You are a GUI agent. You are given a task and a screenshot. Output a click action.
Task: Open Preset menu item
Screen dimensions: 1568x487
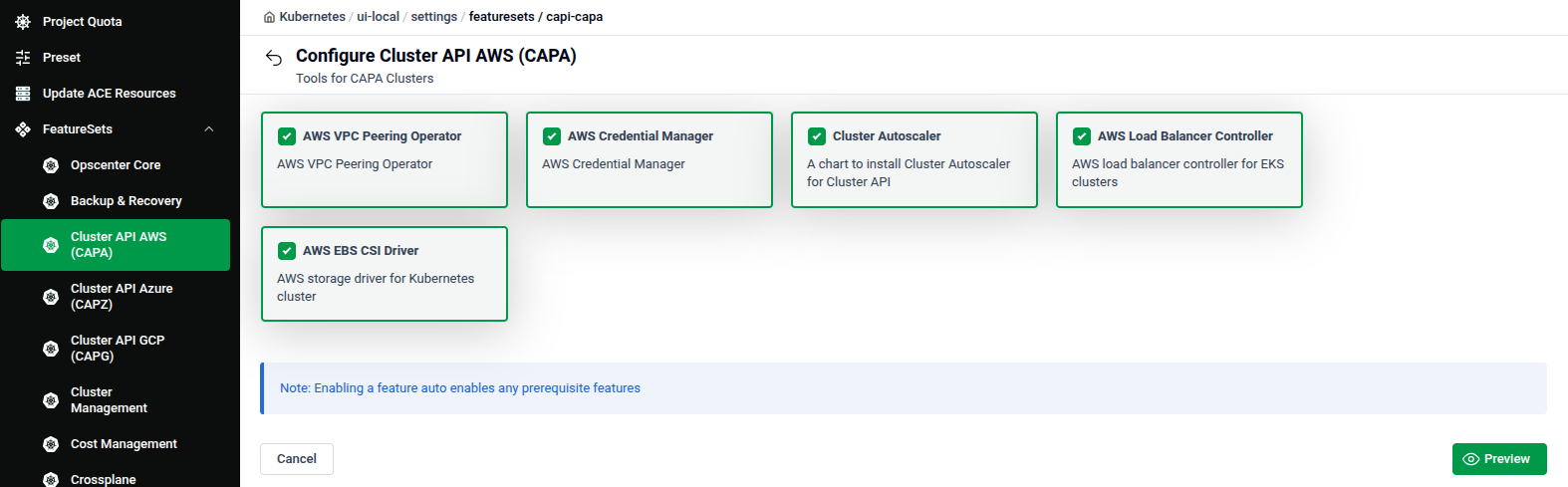pyautogui.click(x=116, y=57)
